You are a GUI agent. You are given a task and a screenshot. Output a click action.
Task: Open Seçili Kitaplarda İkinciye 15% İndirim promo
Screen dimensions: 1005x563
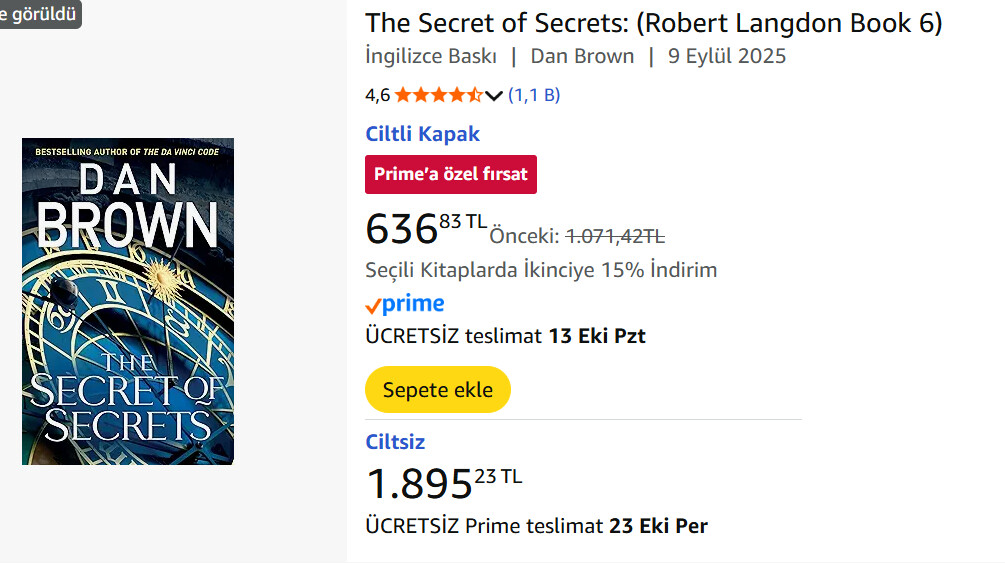tap(541, 270)
